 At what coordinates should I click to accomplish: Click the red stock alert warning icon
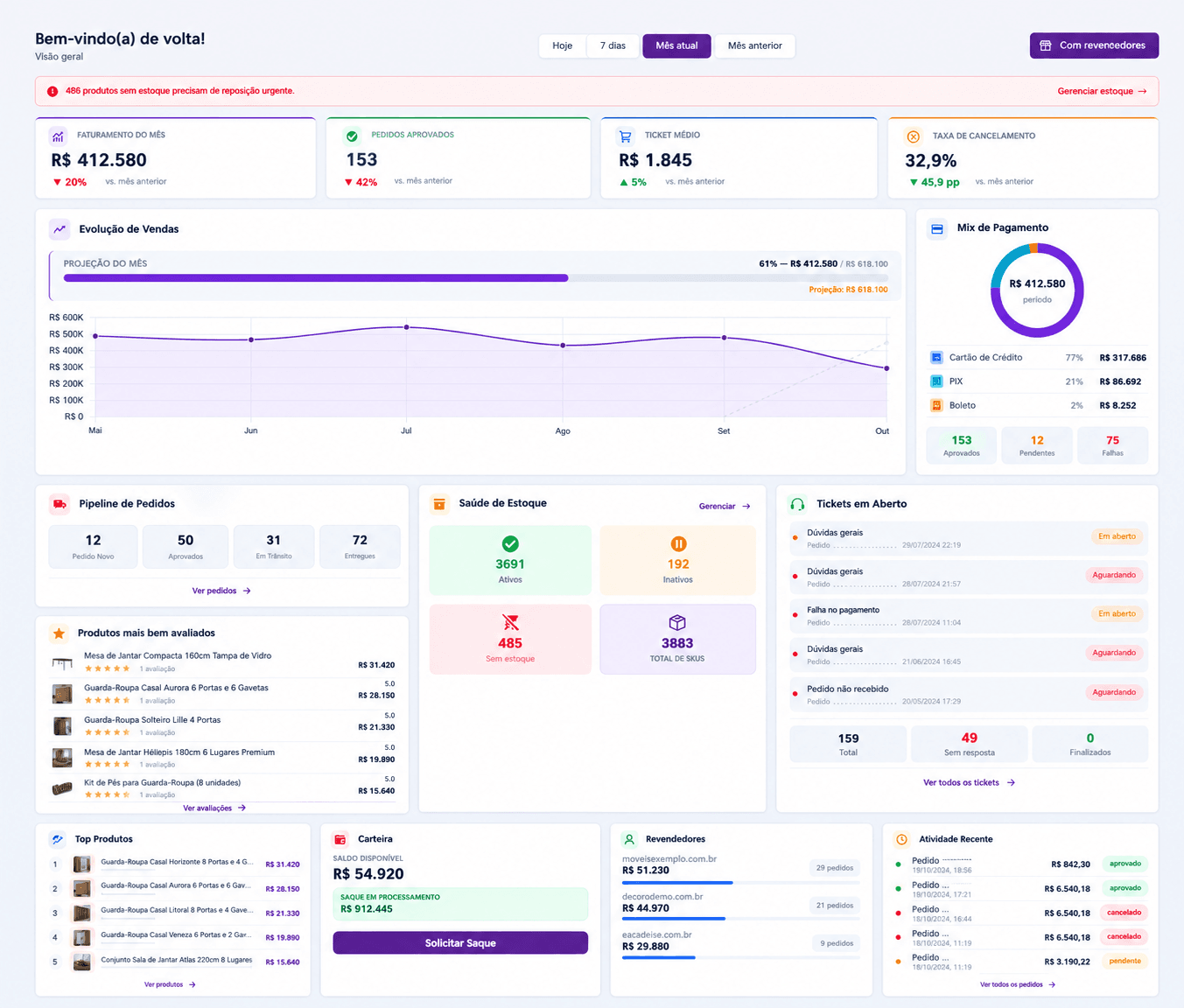pyautogui.click(x=53, y=91)
